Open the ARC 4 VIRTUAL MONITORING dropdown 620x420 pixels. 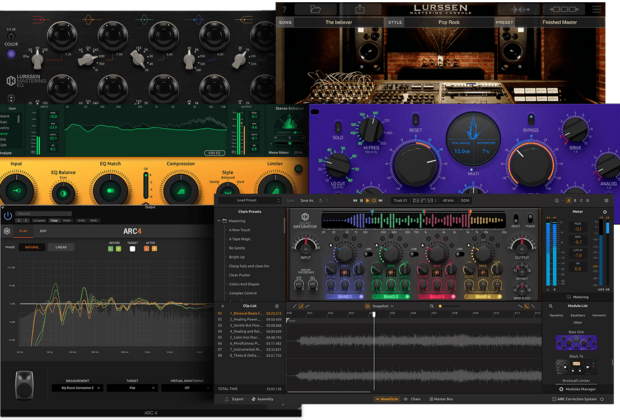click(186, 388)
